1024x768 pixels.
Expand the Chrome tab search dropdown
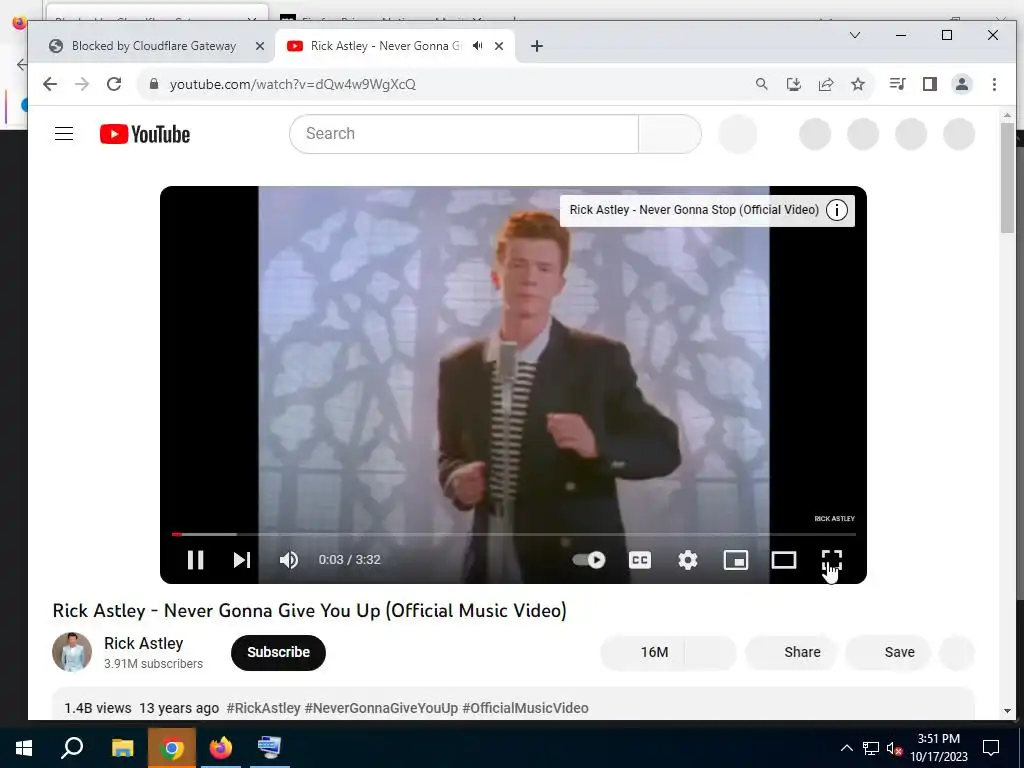pos(854,35)
